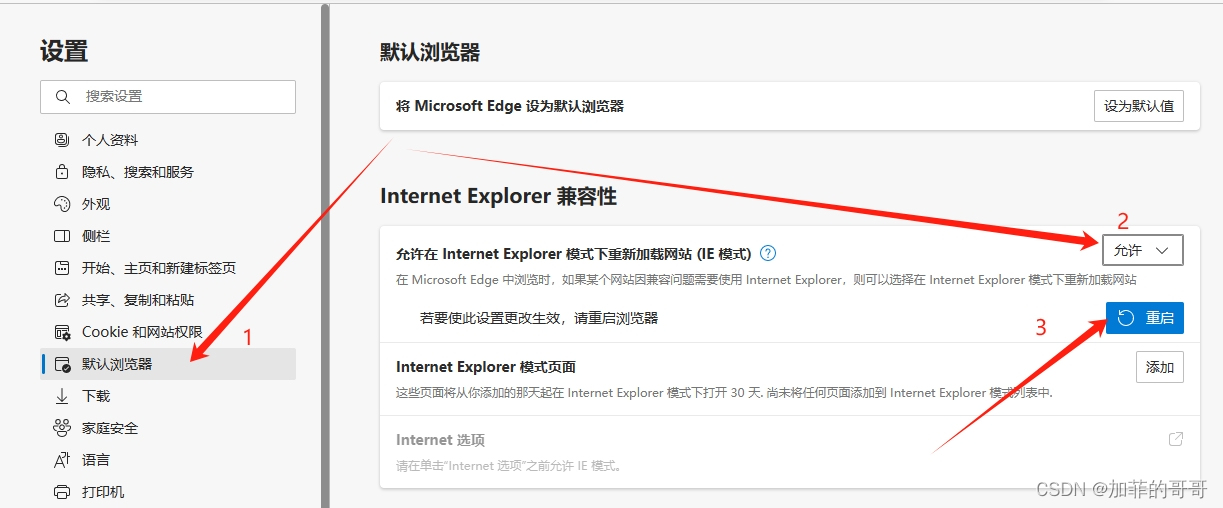Click the Internet Explorer 兼容性 heading
This screenshot has height=508, width=1223.
tap(498, 196)
